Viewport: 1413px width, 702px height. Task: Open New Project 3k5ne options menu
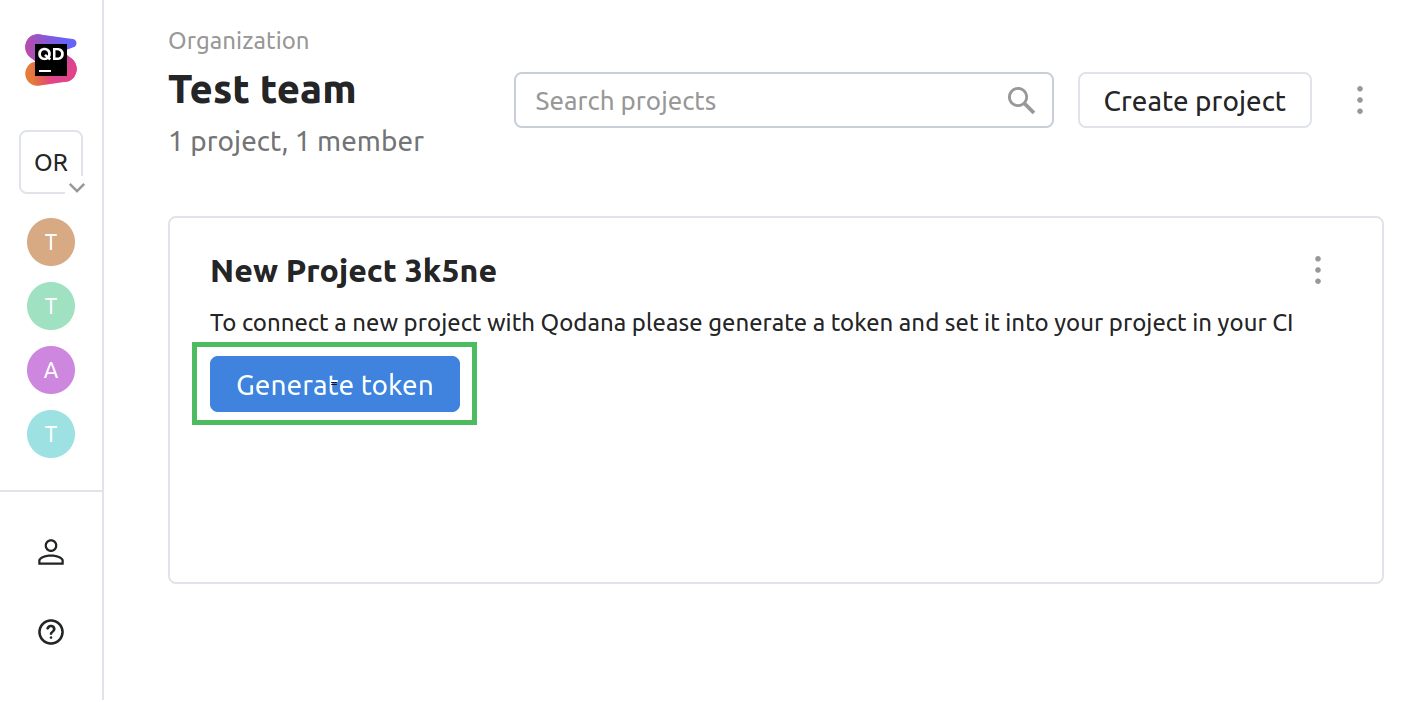(x=1318, y=270)
